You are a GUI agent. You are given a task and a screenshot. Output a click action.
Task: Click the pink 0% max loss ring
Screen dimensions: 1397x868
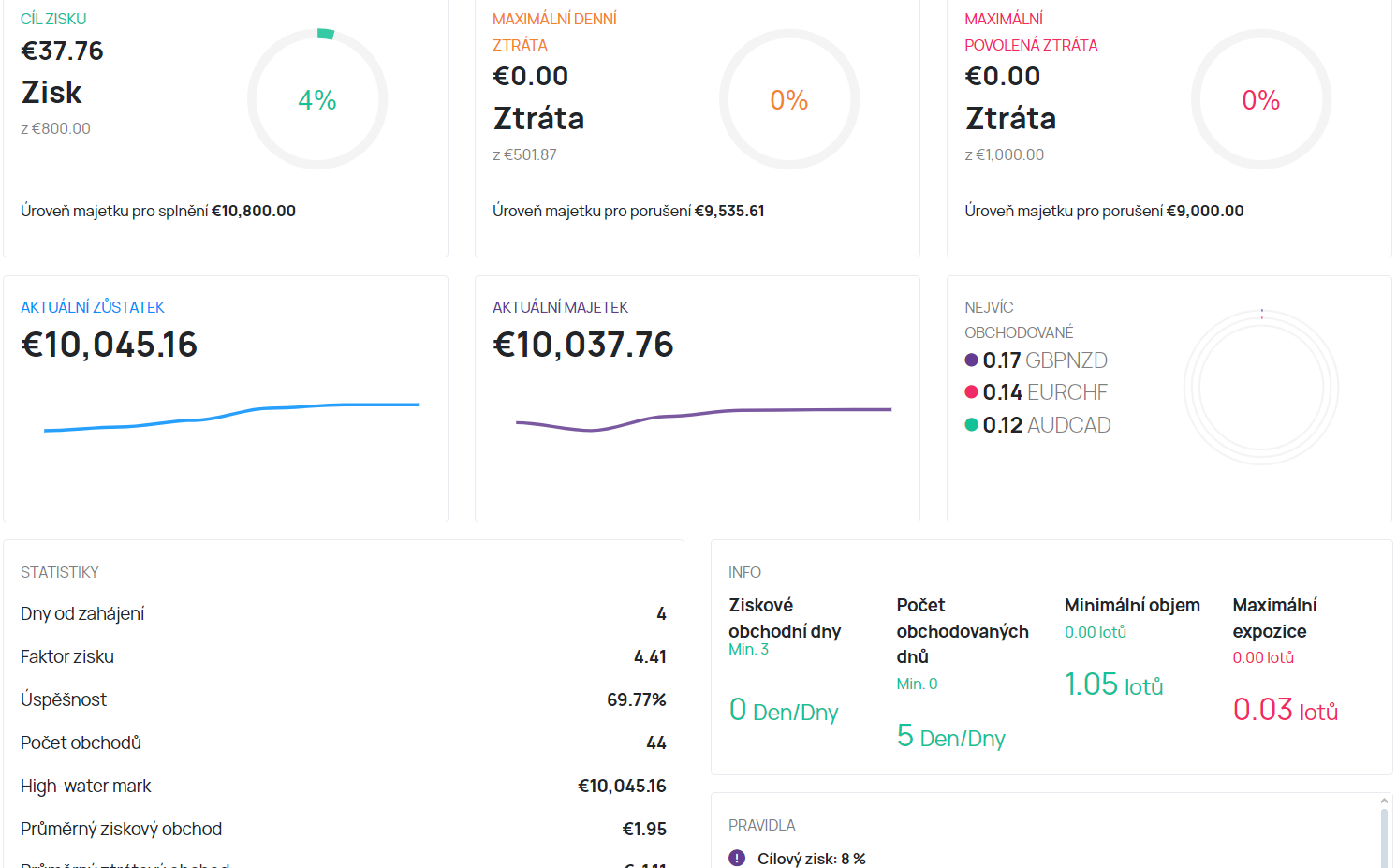tap(1260, 99)
